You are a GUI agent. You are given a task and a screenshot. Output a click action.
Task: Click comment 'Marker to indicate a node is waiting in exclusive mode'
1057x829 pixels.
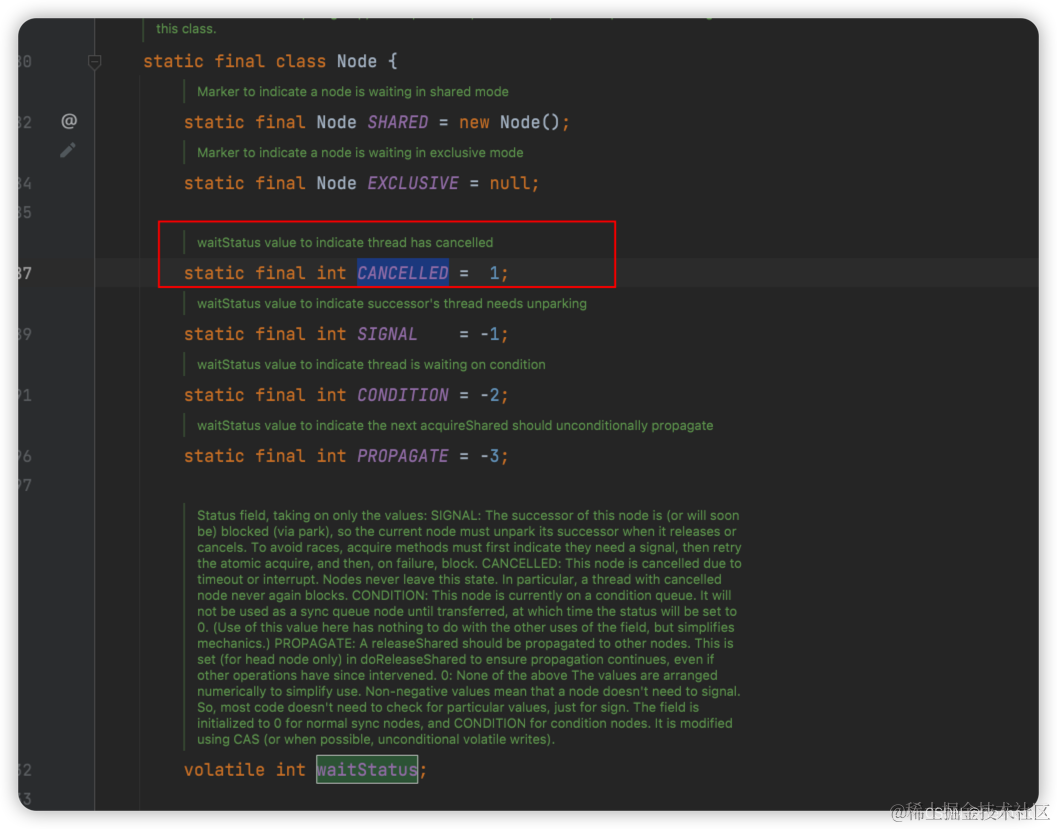(360, 153)
